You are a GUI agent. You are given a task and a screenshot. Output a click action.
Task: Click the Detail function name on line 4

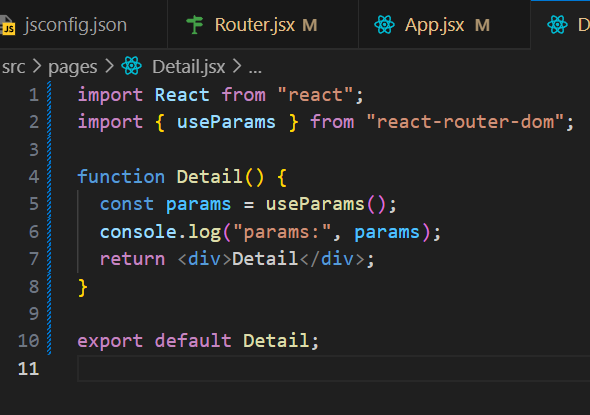[x=209, y=177]
